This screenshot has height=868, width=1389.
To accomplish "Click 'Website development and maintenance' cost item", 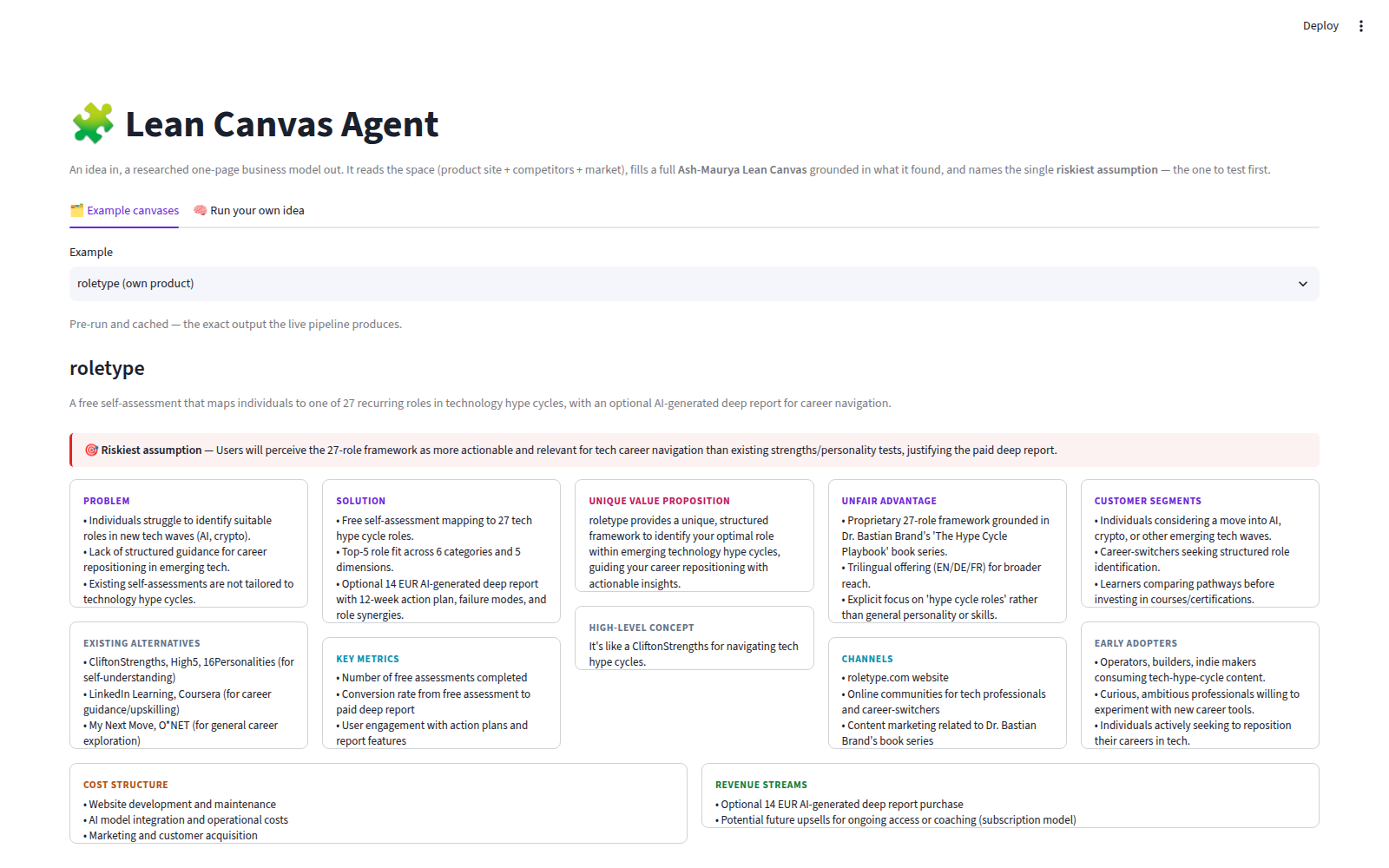I will (180, 805).
